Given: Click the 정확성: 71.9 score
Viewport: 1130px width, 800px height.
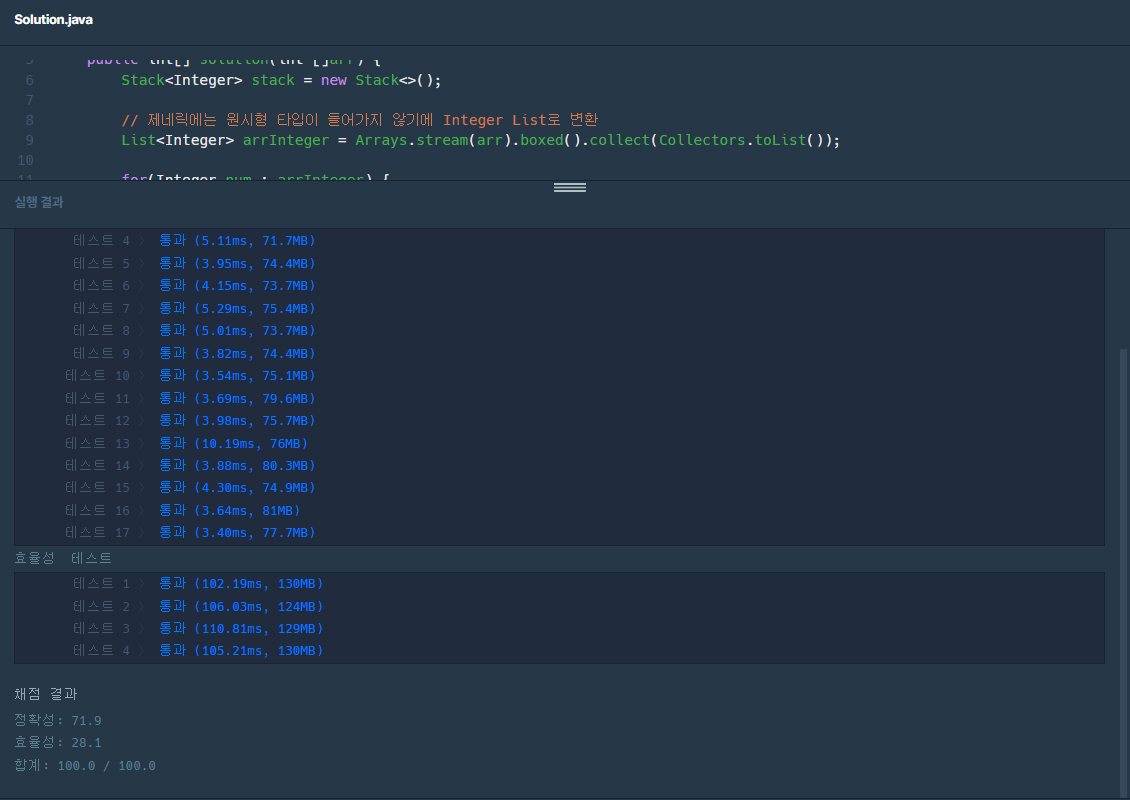Looking at the screenshot, I should pos(58,720).
